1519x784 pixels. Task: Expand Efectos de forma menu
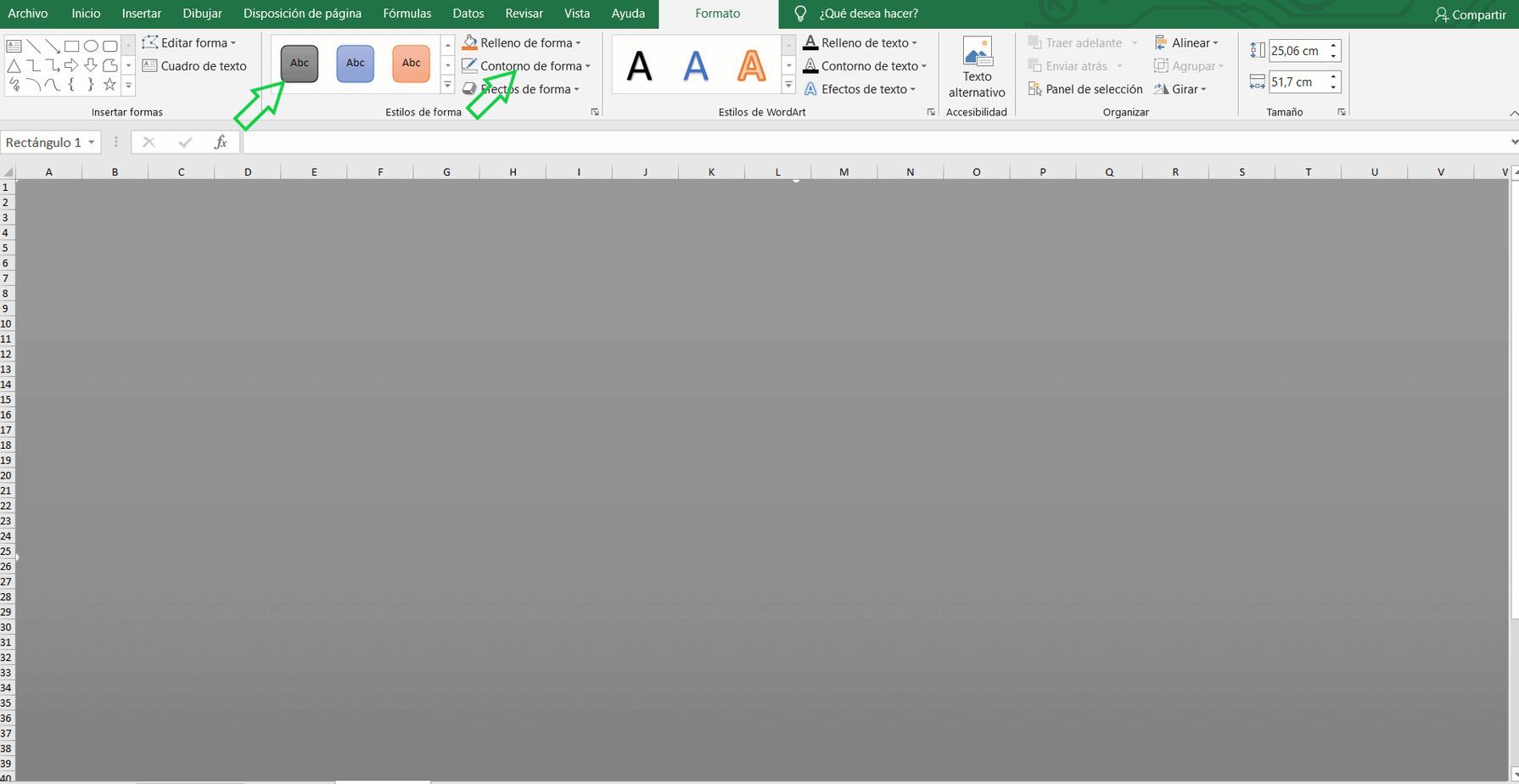point(521,89)
